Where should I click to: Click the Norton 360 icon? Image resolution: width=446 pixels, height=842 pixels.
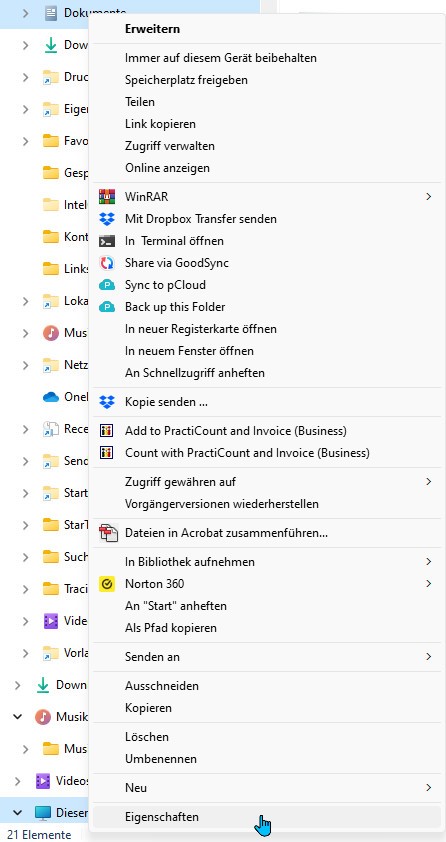click(107, 584)
